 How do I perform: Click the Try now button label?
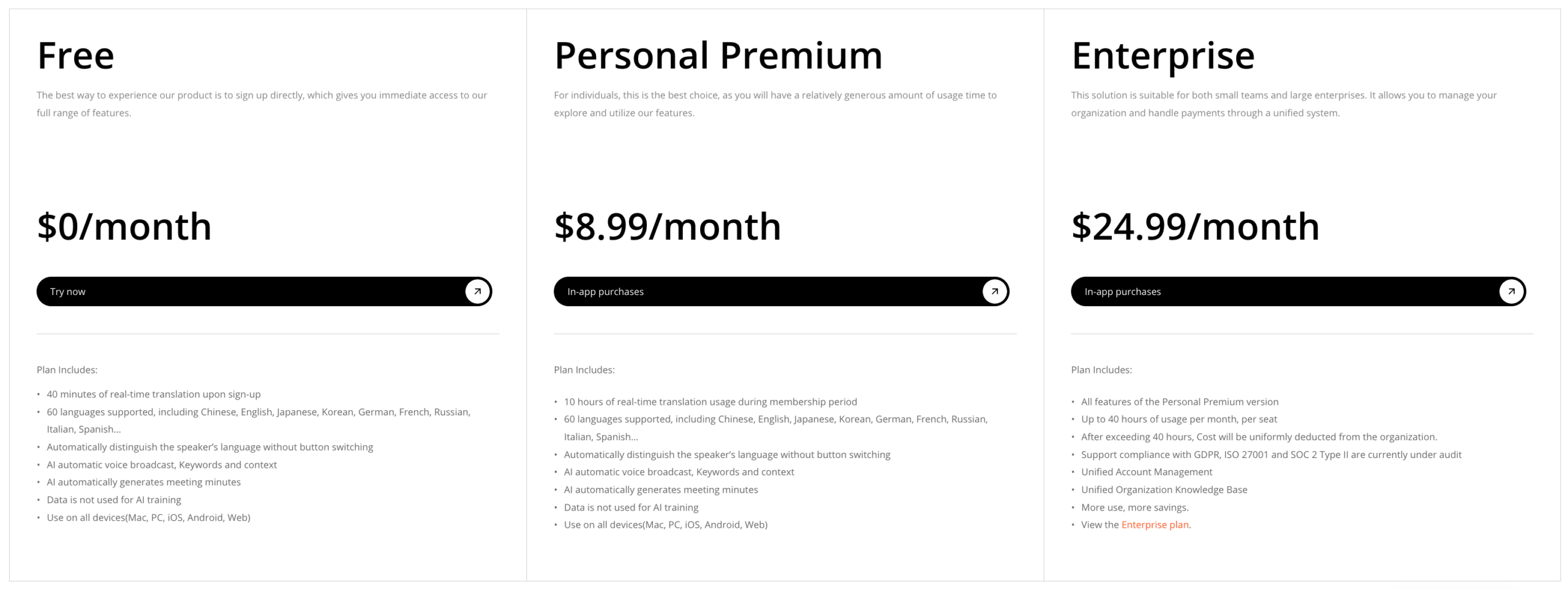pyautogui.click(x=67, y=291)
